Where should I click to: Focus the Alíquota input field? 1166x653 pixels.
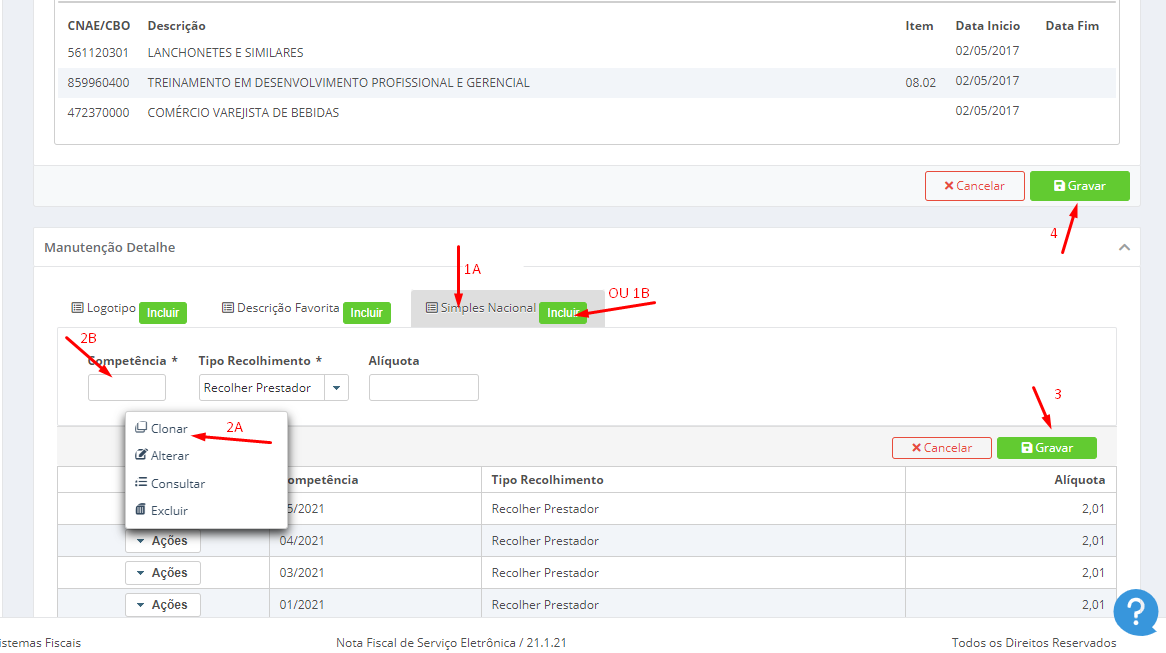click(424, 387)
